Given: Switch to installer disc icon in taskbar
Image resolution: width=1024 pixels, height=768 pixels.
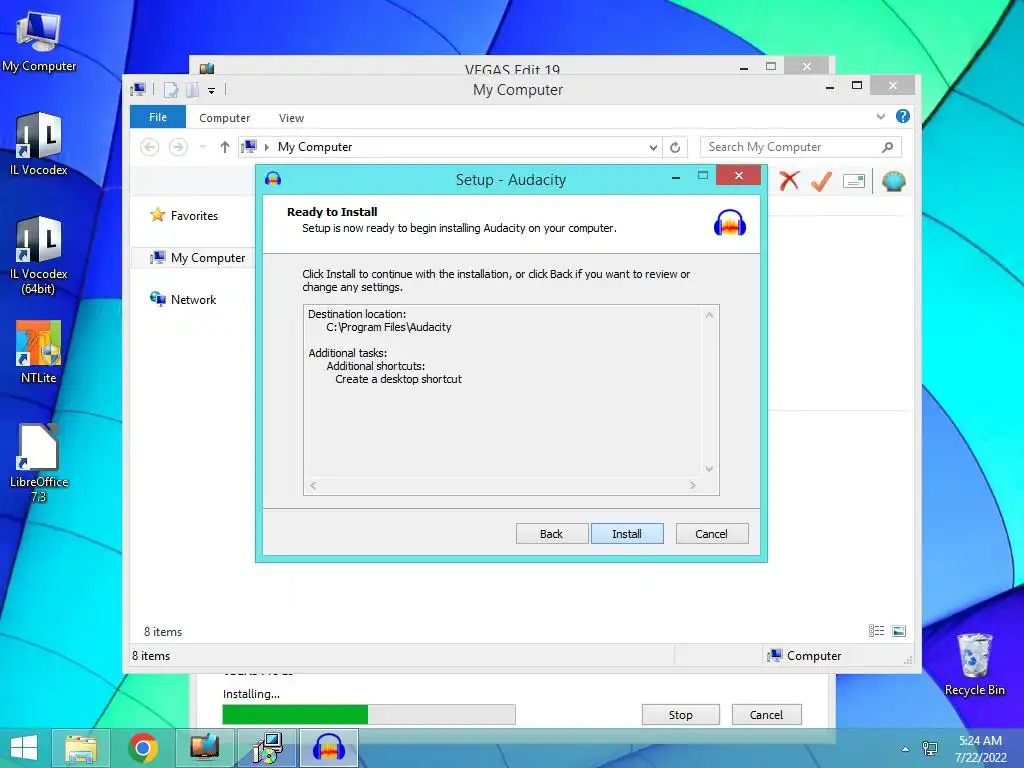Looking at the screenshot, I should pos(268,748).
